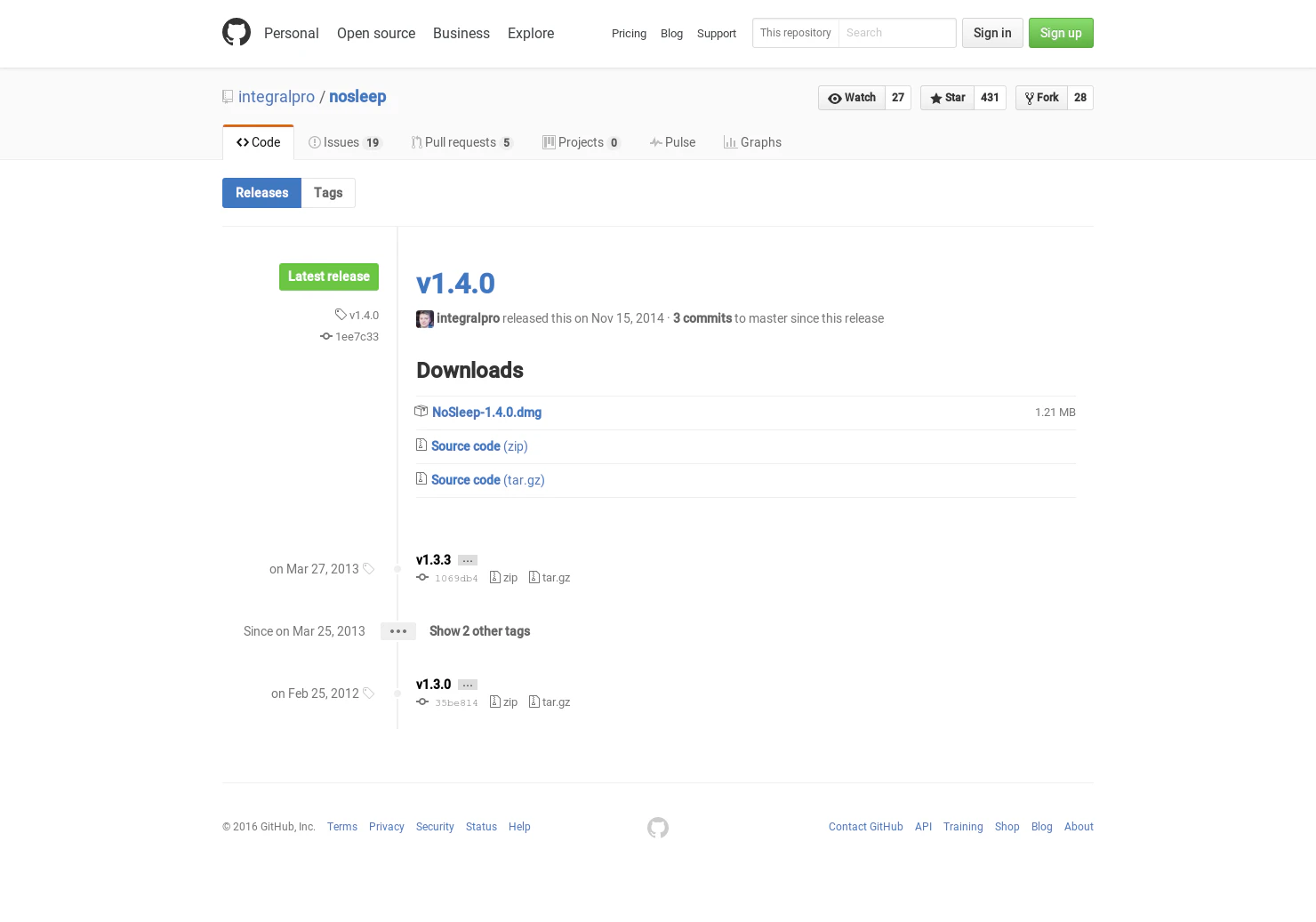
Task: Star the nosleep repository
Action: click(947, 98)
